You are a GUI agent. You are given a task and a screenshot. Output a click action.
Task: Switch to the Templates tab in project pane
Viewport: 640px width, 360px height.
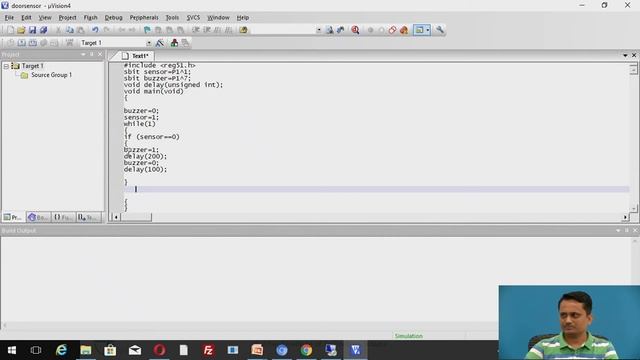click(89, 217)
